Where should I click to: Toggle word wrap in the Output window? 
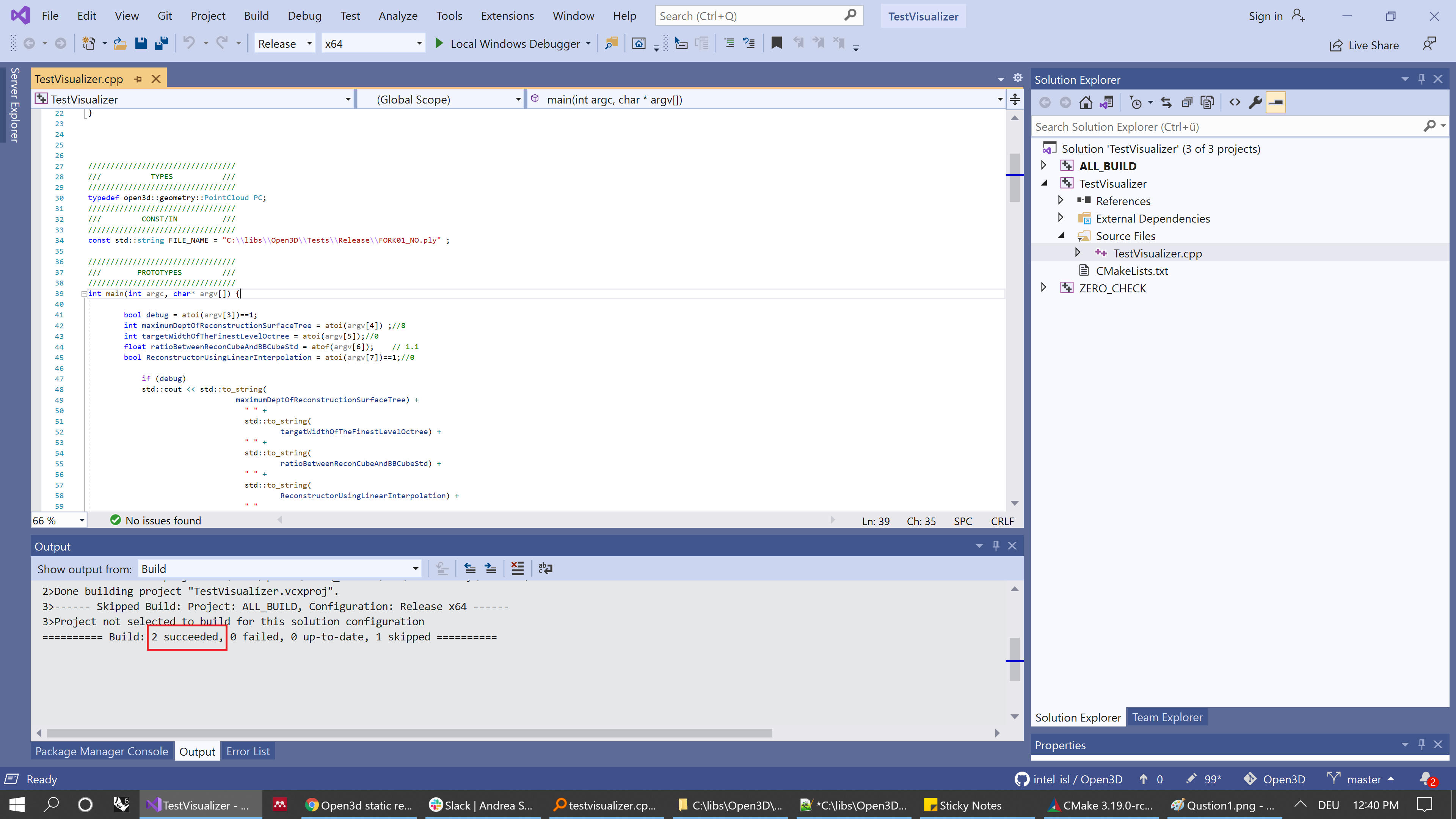(545, 568)
